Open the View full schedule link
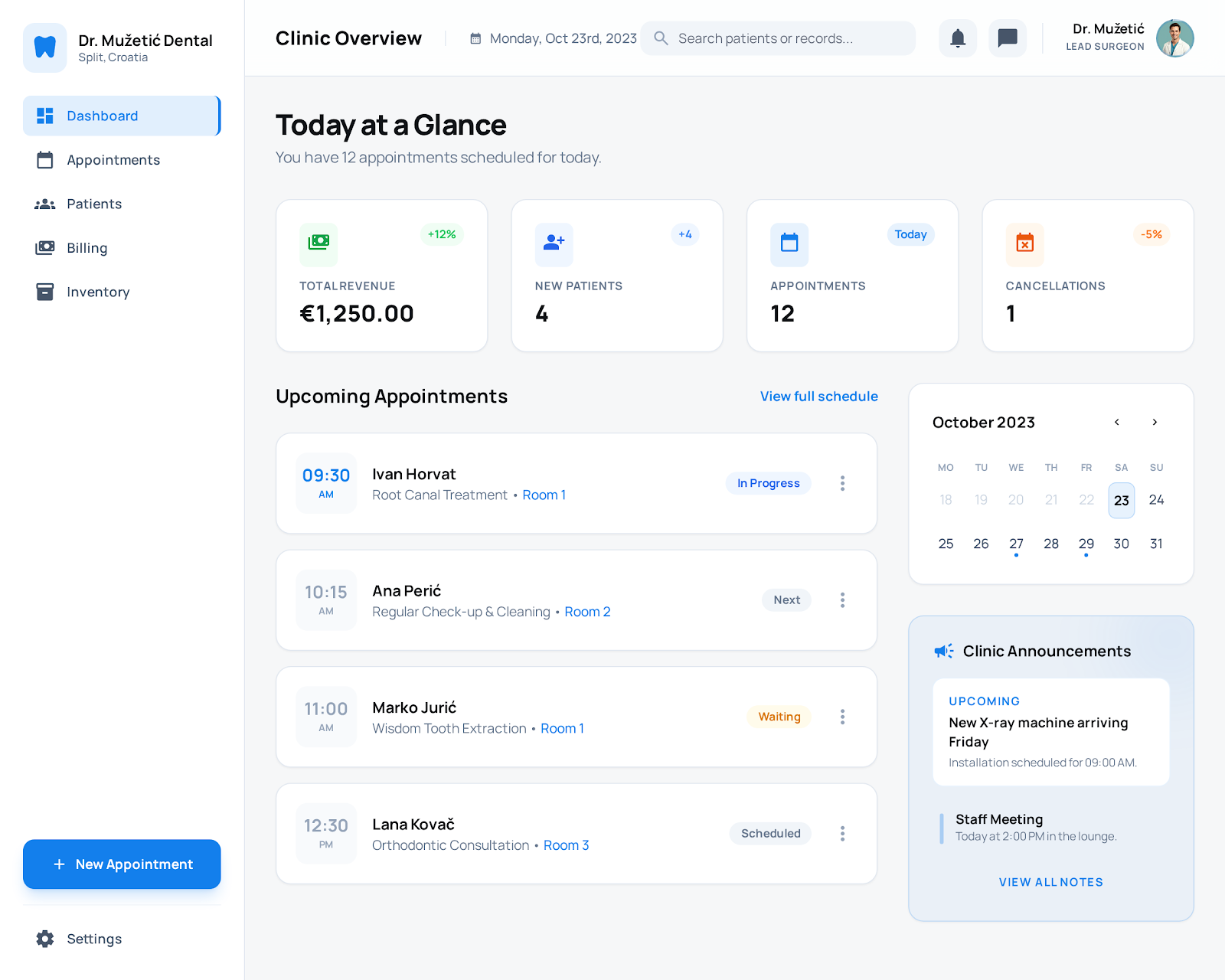 pyautogui.click(x=818, y=397)
